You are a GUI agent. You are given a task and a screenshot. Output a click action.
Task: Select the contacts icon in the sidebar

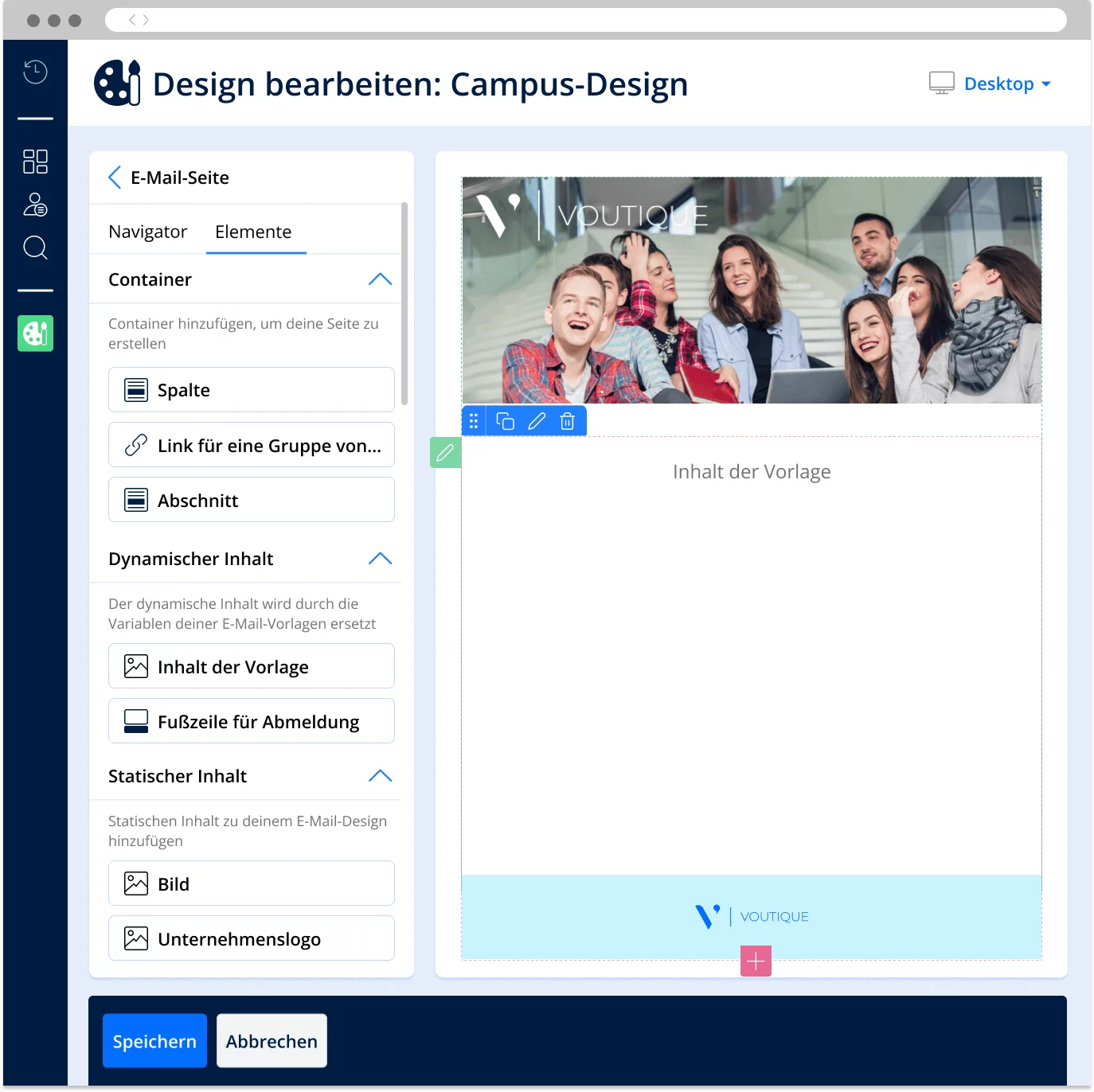pos(35,205)
